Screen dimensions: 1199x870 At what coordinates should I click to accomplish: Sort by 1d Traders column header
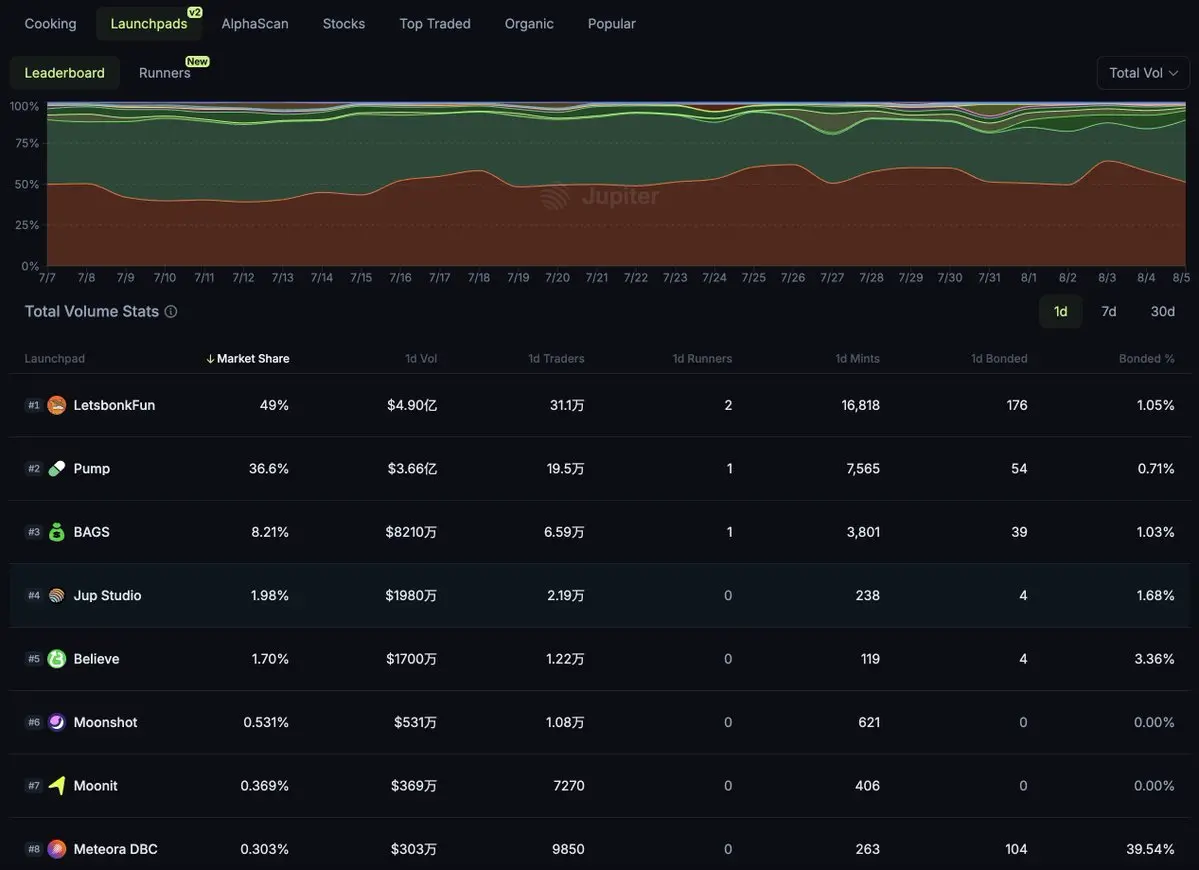(x=557, y=359)
